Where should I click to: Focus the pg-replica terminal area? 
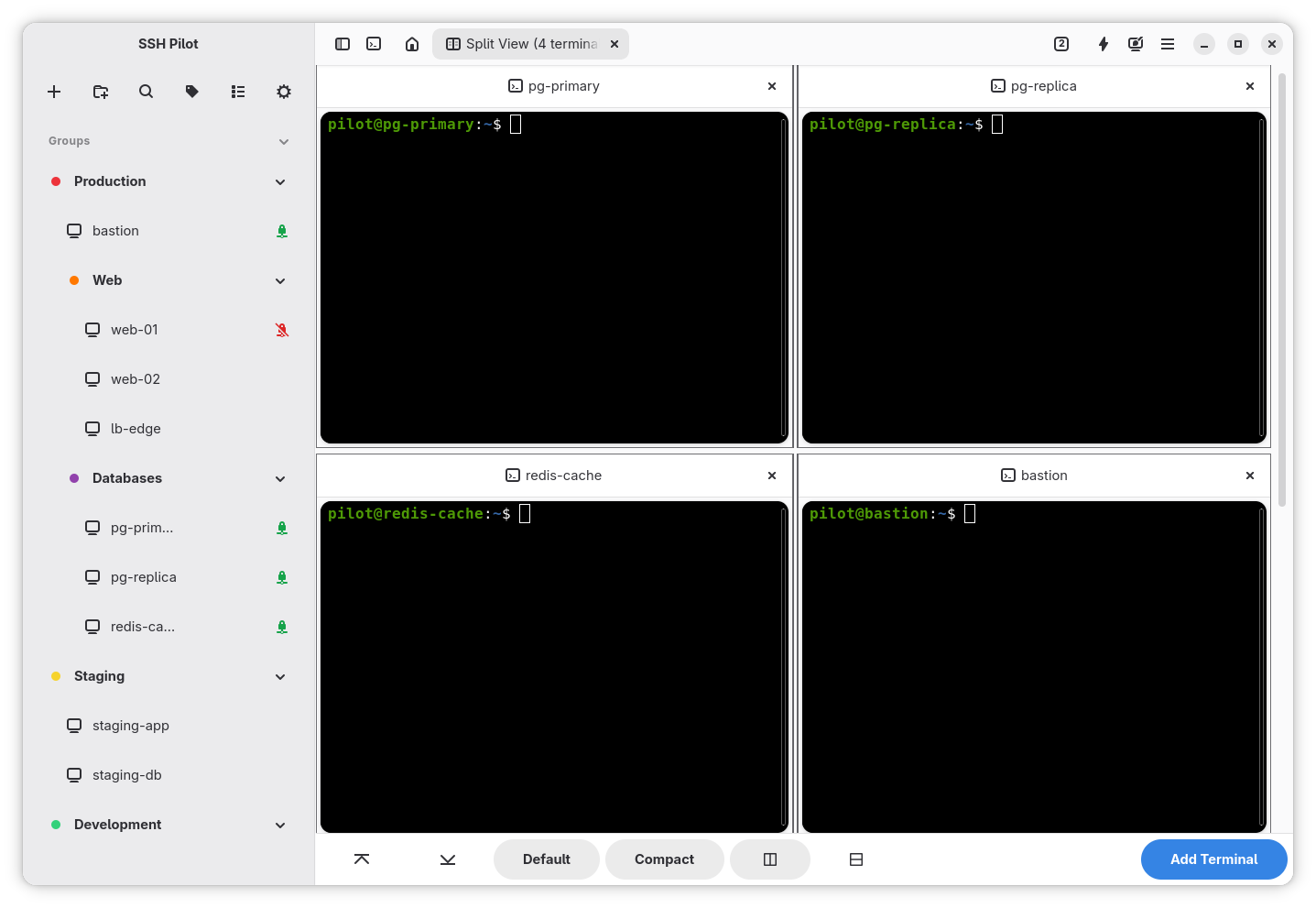1034,278
